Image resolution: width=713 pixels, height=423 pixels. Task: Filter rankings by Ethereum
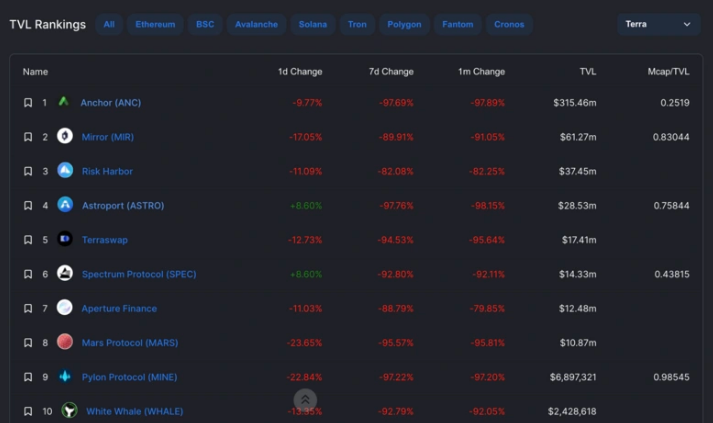155,24
